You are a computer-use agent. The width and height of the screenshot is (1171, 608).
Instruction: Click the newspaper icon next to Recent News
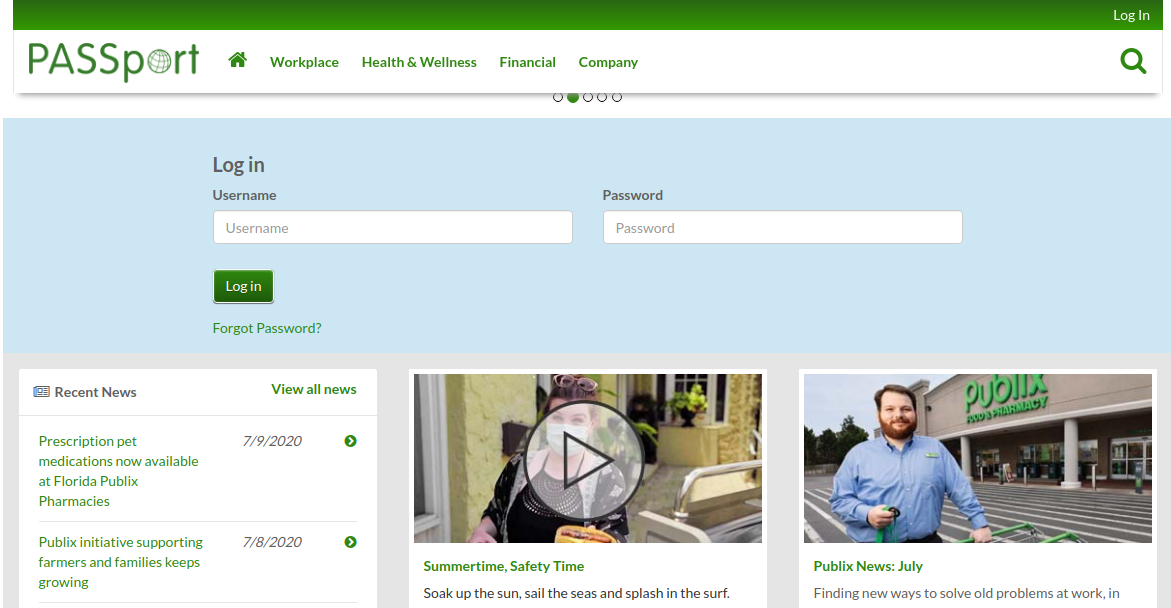[40, 392]
